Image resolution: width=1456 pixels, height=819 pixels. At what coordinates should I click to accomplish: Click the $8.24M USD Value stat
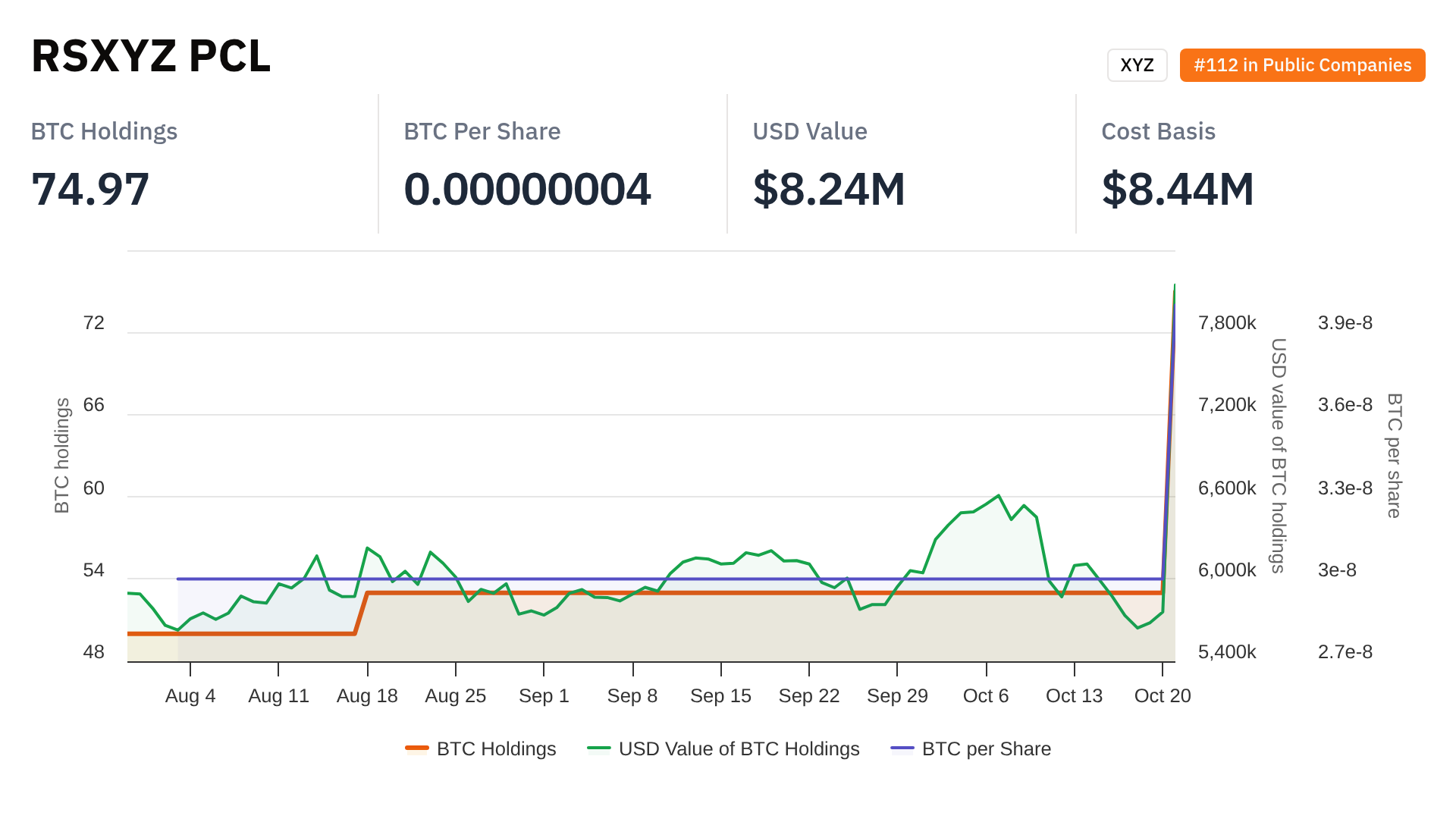[x=829, y=189]
